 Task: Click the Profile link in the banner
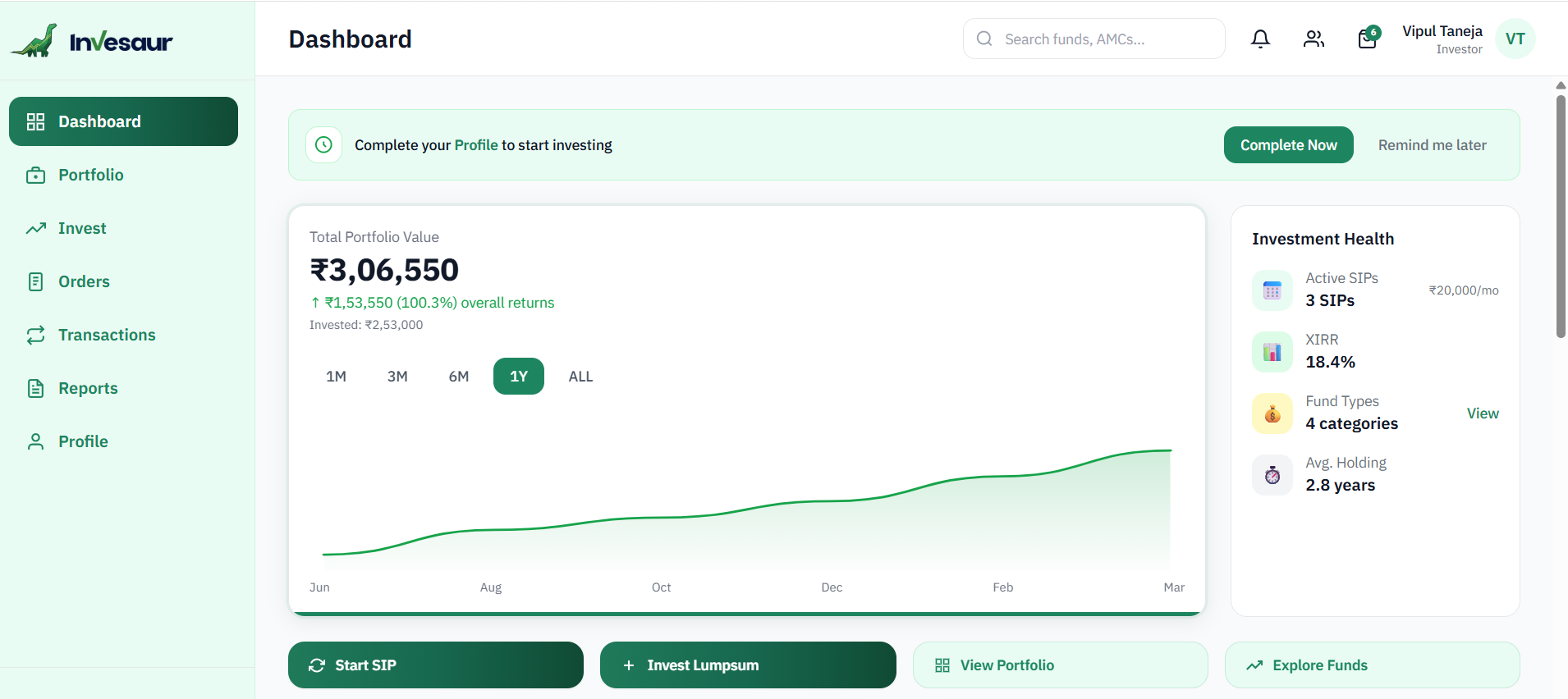(476, 144)
